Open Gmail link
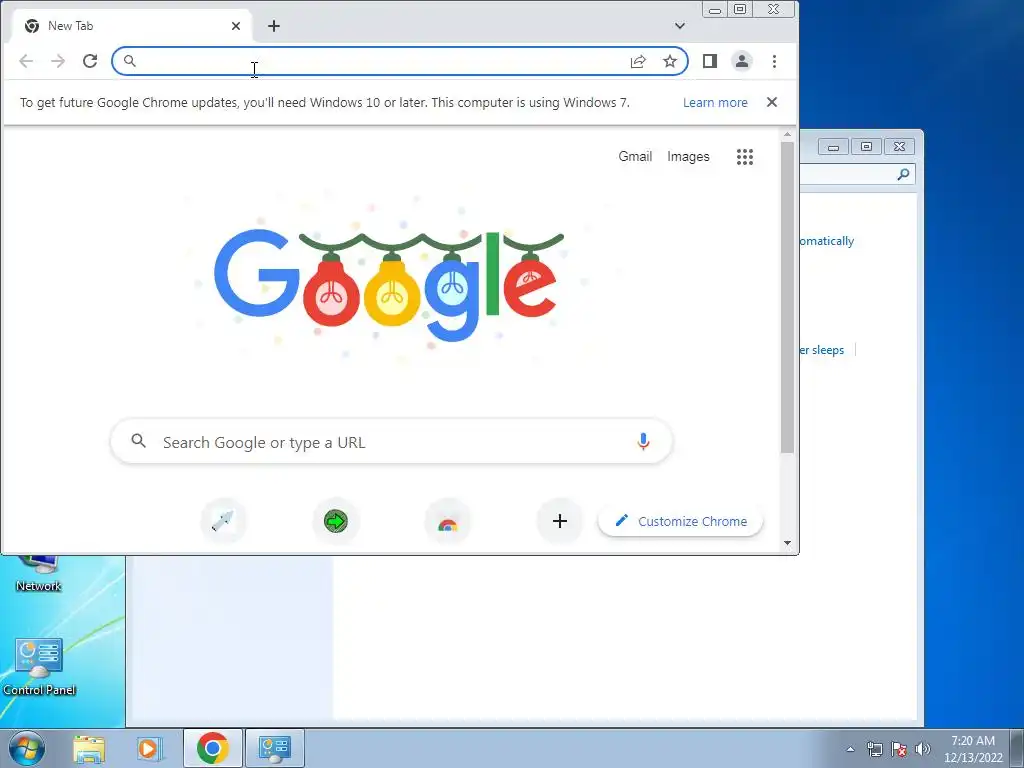 pyautogui.click(x=635, y=156)
